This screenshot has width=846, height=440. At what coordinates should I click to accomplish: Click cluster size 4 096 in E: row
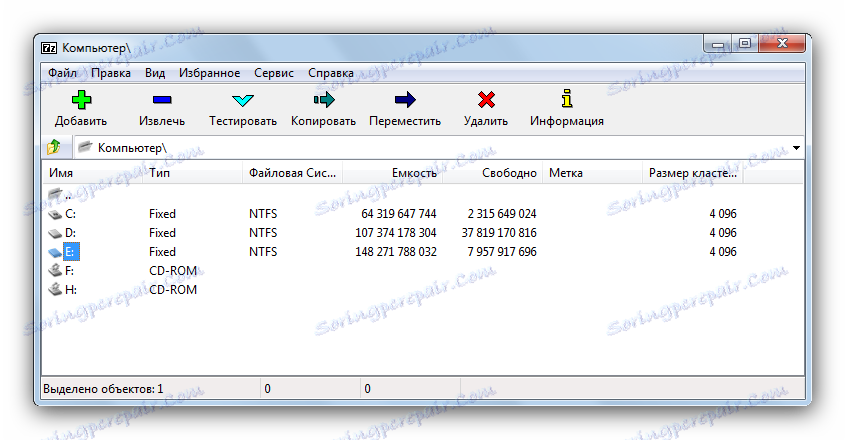click(x=723, y=252)
